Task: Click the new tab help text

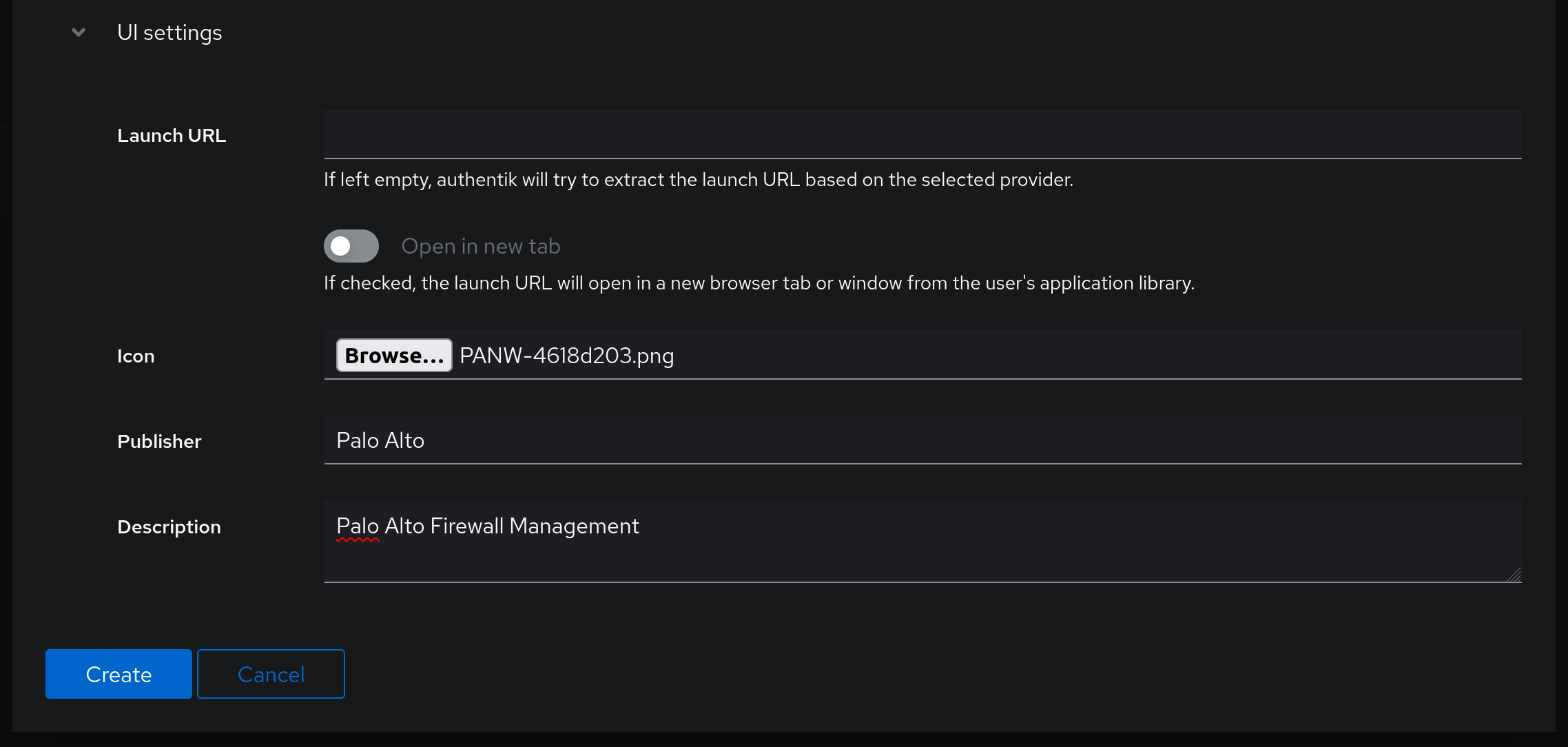Action: (x=759, y=283)
